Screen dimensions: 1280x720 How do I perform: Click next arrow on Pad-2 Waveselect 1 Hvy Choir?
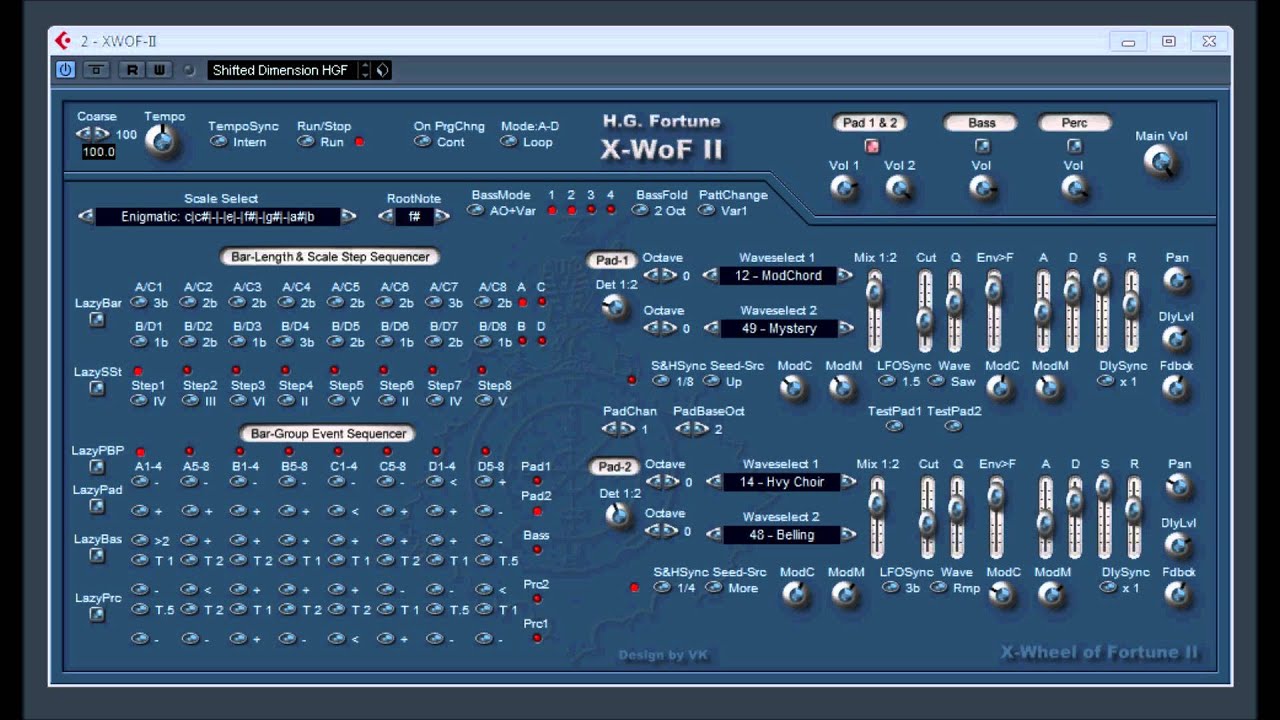click(849, 482)
